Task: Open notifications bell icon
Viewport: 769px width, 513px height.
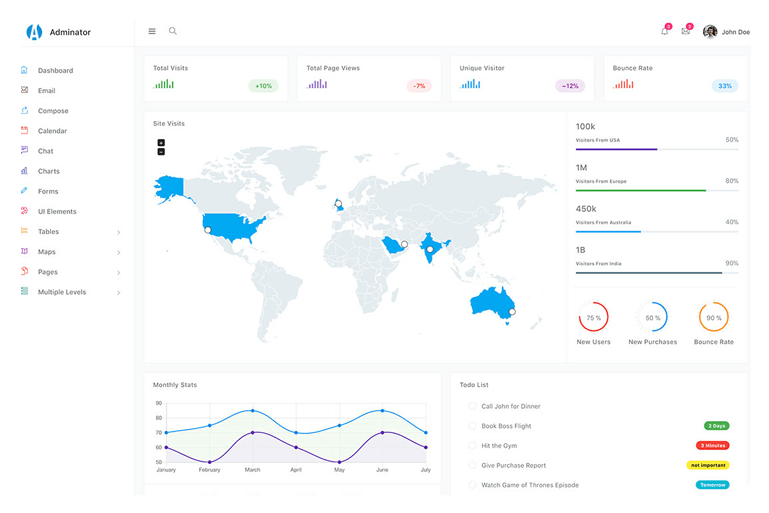Action: pos(664,31)
